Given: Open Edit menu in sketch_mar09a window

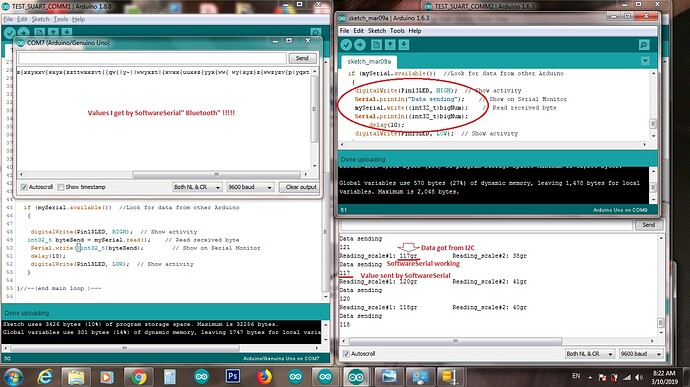Looking at the screenshot, I should click(359, 31).
